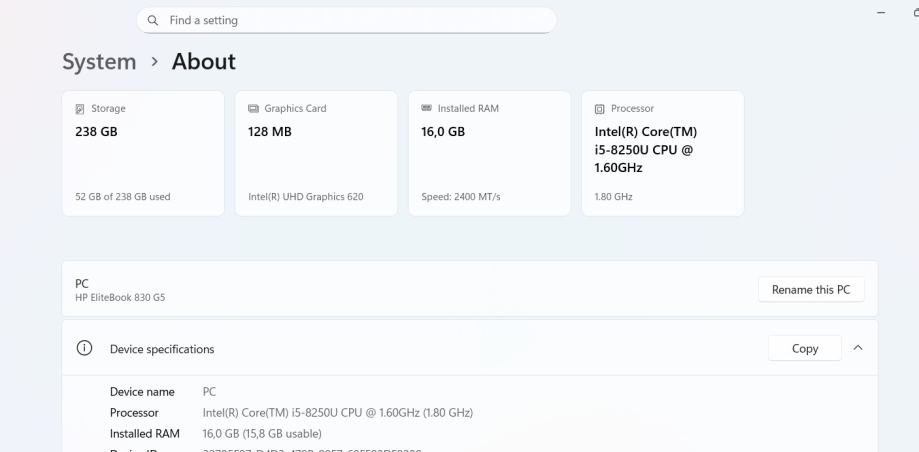Viewport: 919px width, 452px height.
Task: Select '52 GB of 238 GB used' text
Action: tap(123, 197)
